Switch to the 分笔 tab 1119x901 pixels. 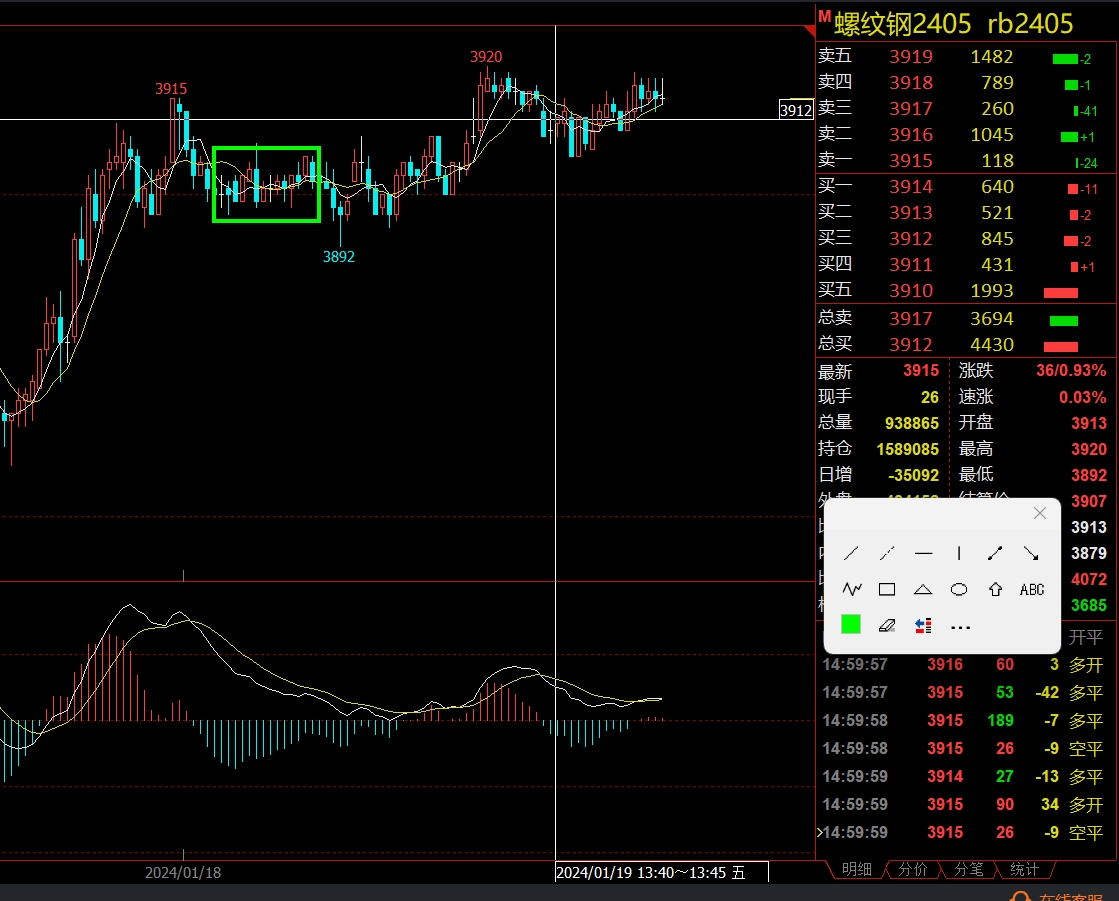(968, 869)
